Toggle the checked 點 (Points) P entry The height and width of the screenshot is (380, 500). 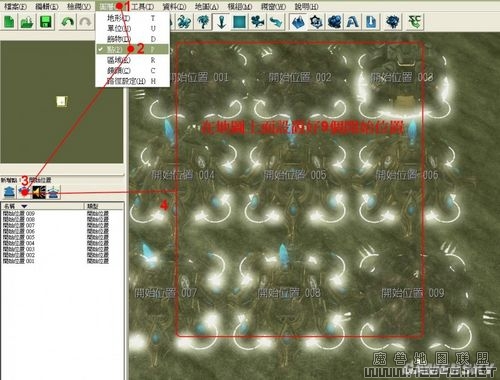click(132, 49)
